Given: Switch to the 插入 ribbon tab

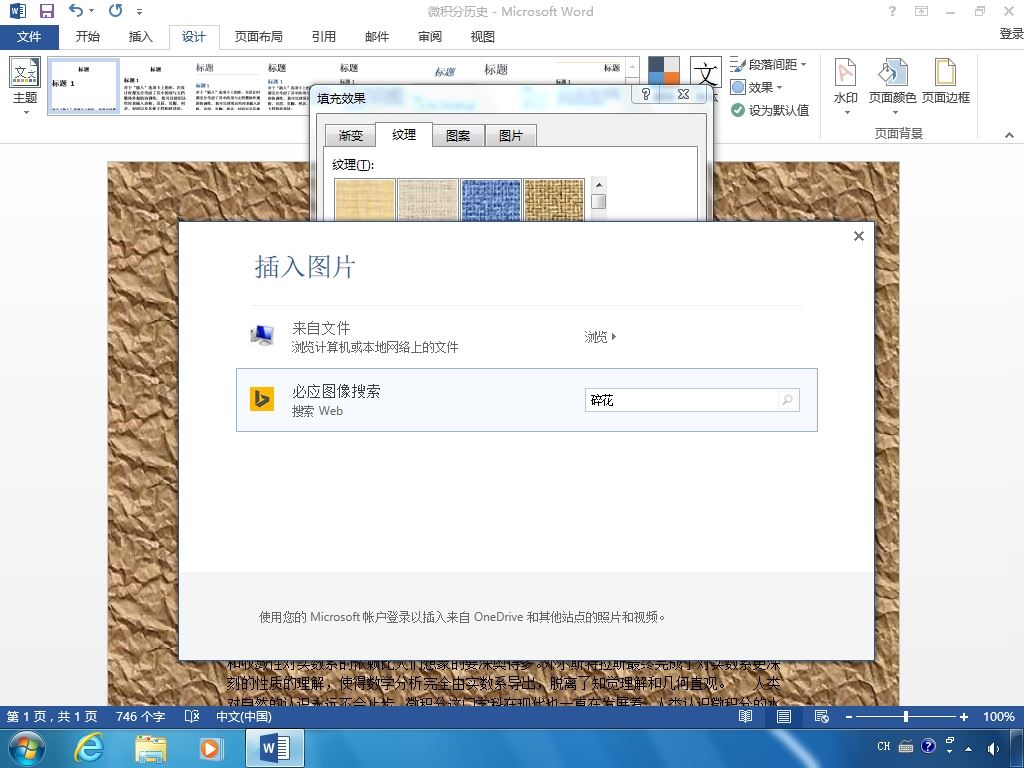Looking at the screenshot, I should click(140, 37).
